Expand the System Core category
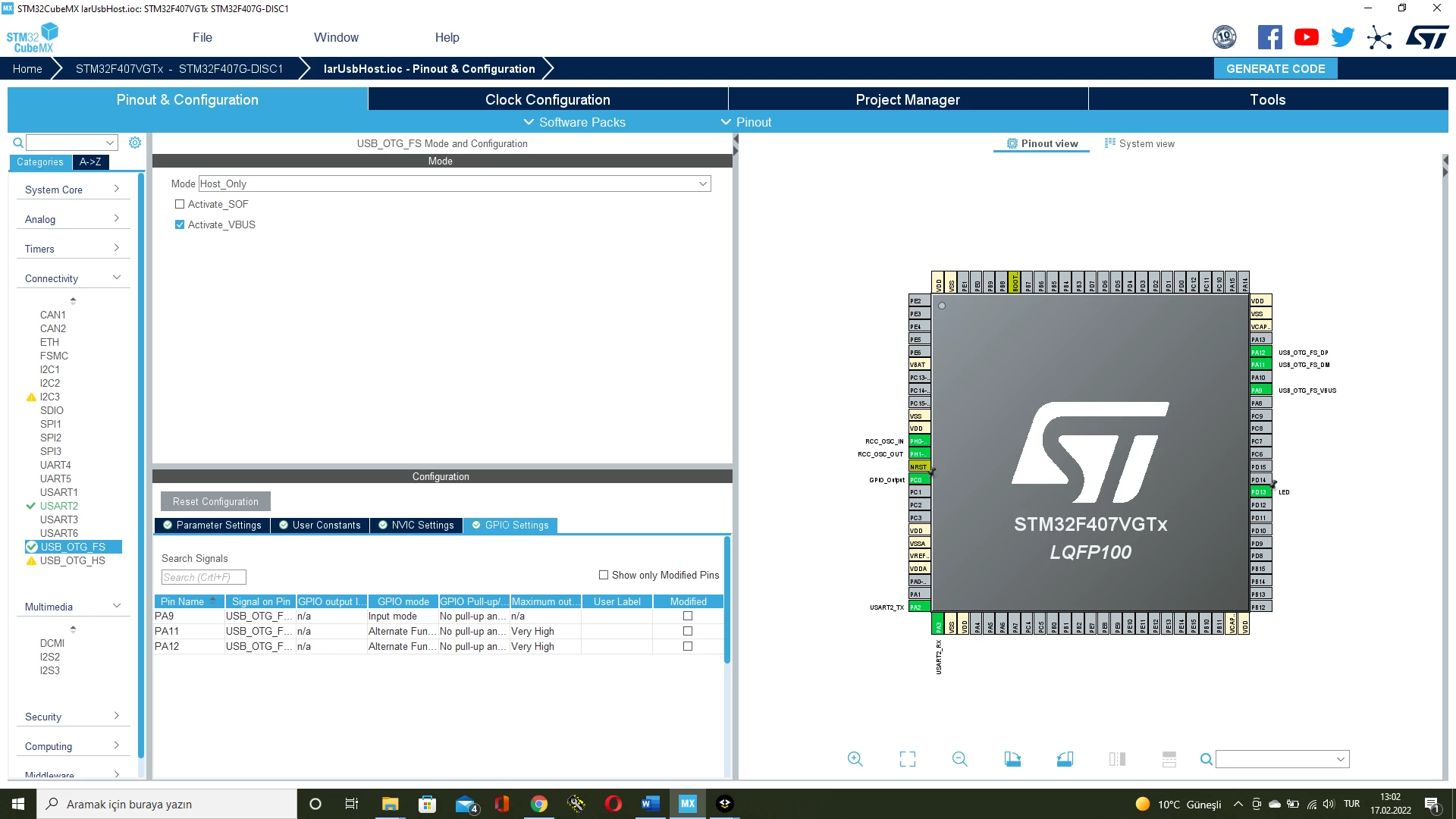 [73, 190]
